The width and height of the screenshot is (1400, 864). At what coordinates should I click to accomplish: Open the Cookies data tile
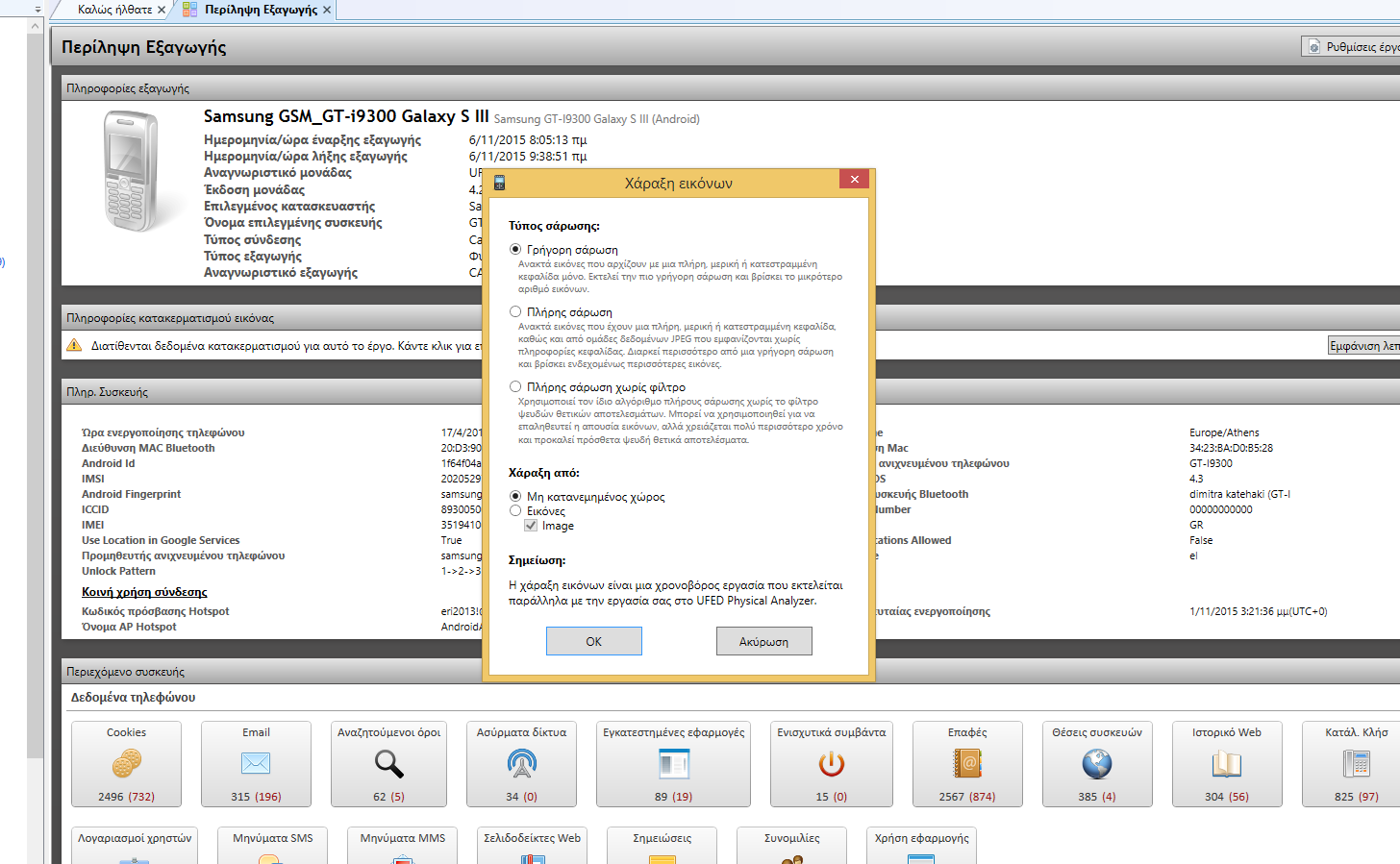(126, 764)
